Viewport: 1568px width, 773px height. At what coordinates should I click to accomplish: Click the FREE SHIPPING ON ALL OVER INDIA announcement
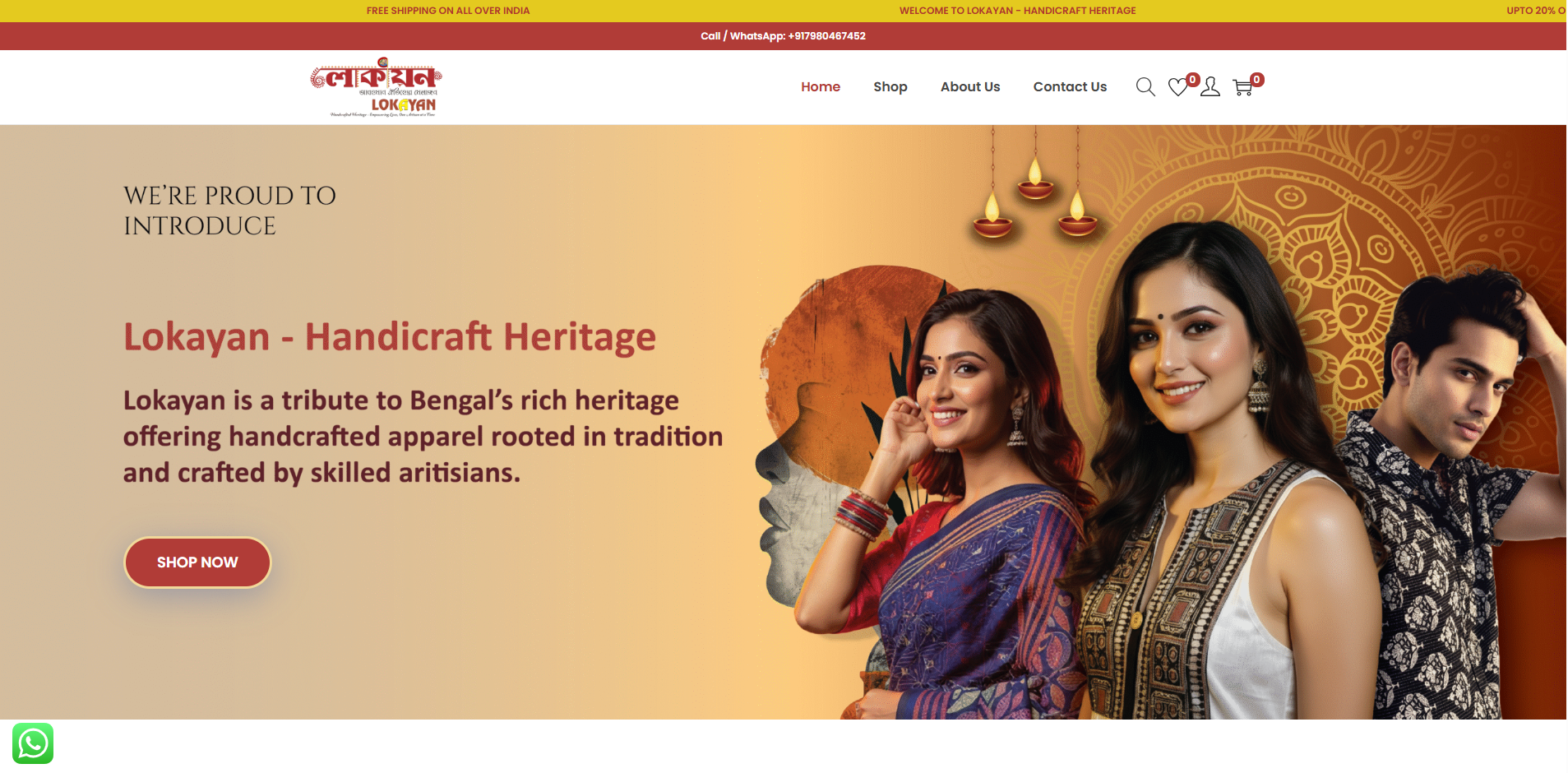click(448, 11)
